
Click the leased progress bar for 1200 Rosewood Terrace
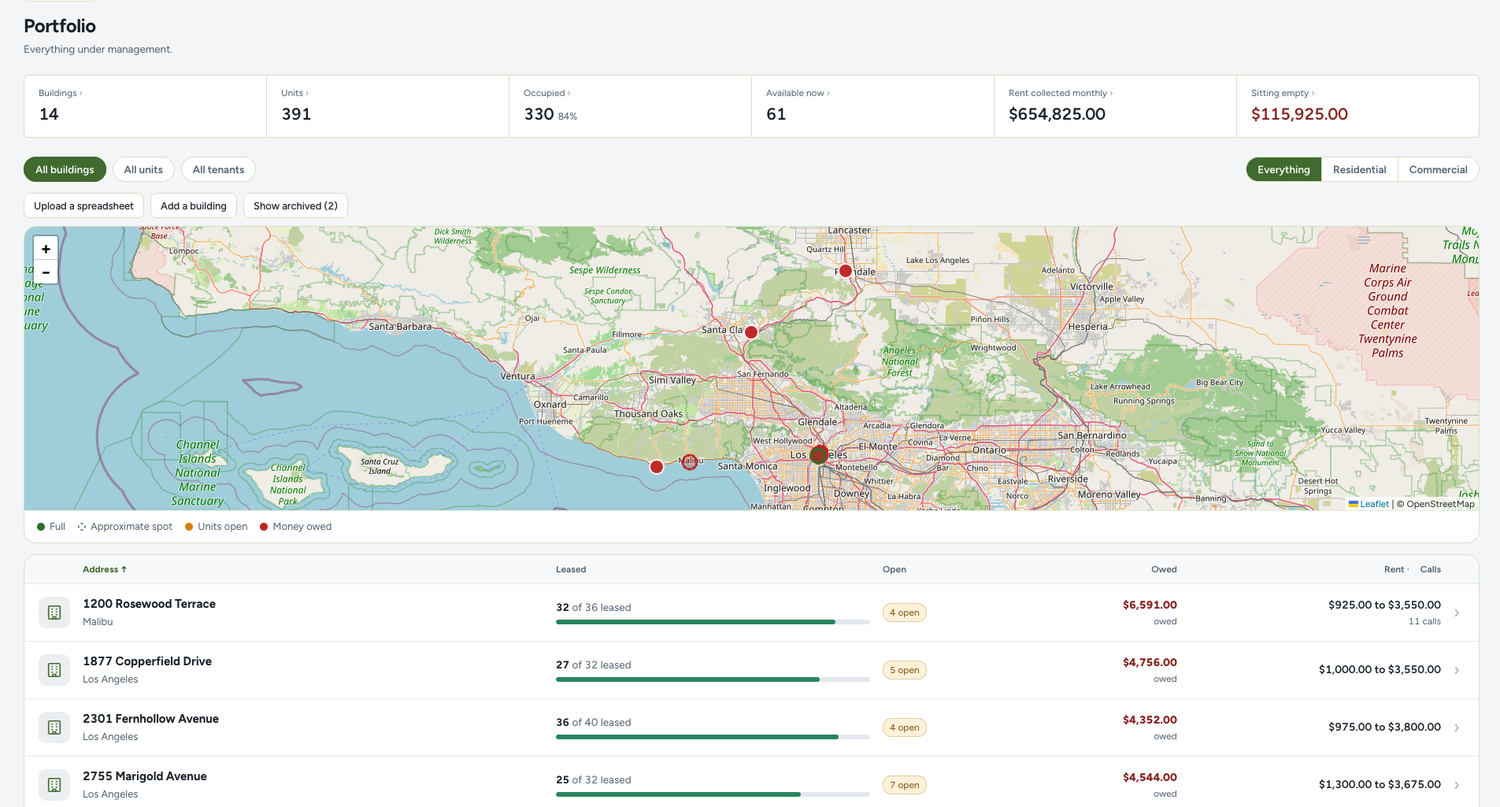(x=713, y=622)
